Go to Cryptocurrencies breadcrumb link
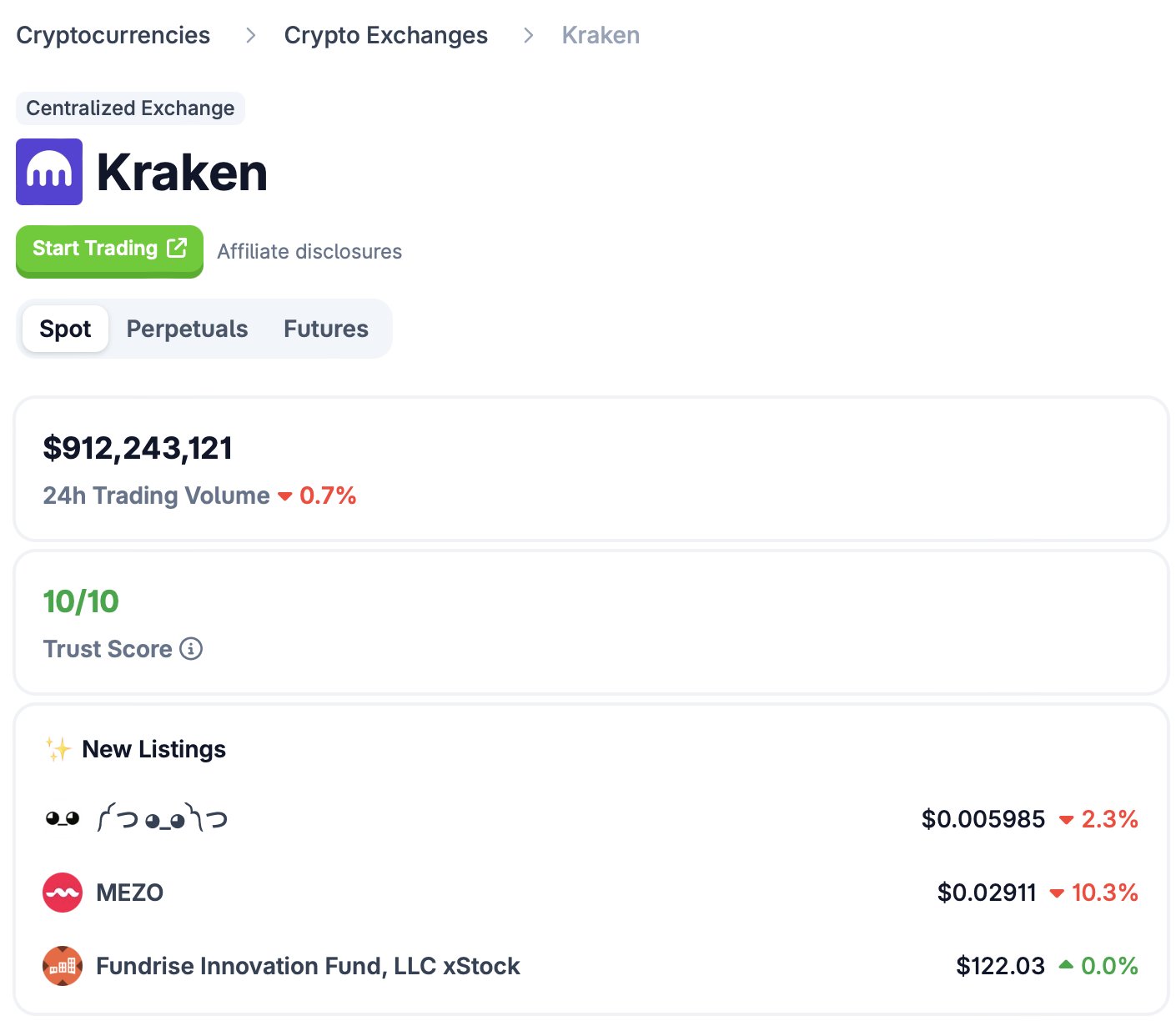The width and height of the screenshot is (1176, 1021). pyautogui.click(x=113, y=35)
